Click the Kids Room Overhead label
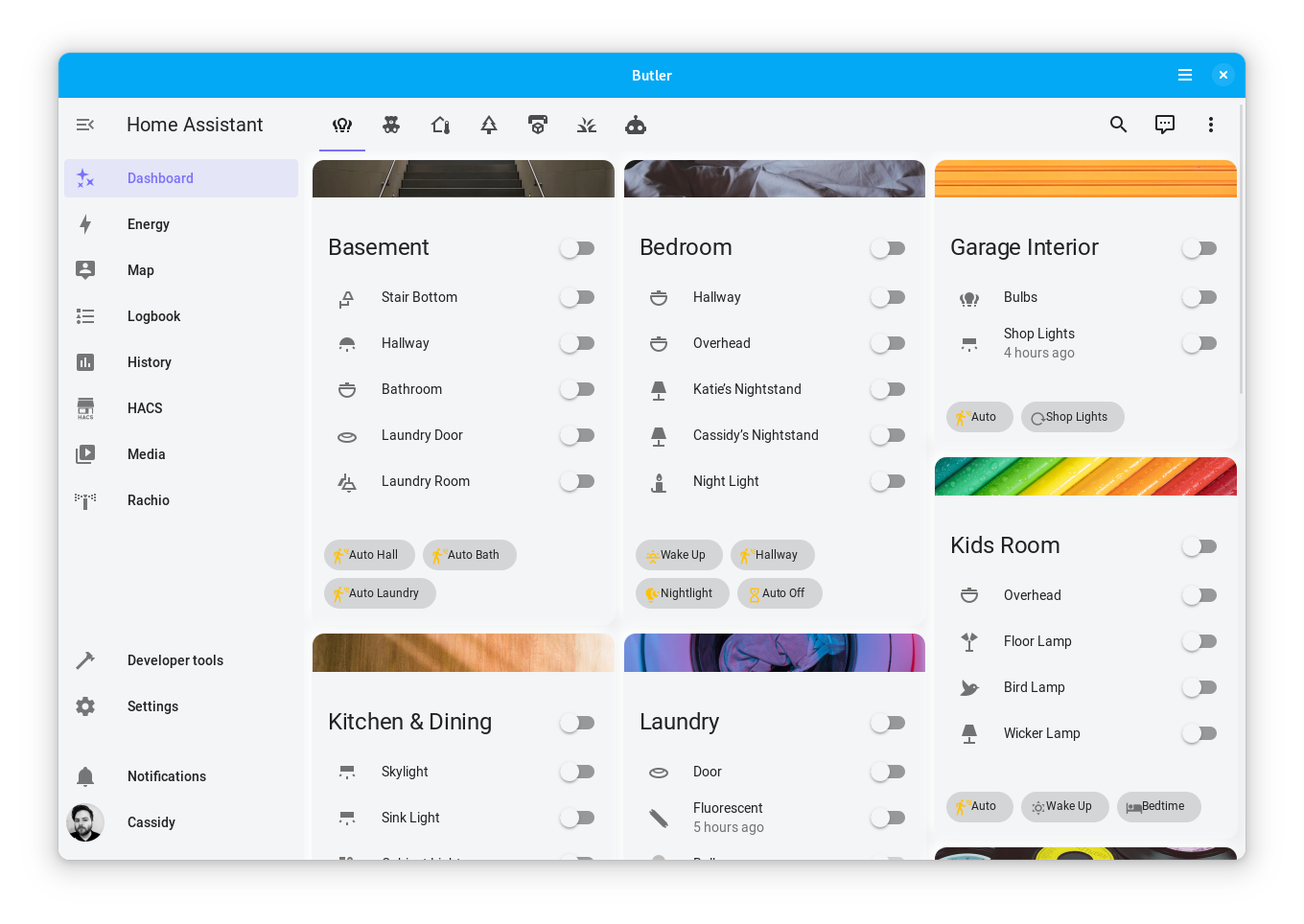Screen dimensions: 1304x924 click(x=1033, y=595)
